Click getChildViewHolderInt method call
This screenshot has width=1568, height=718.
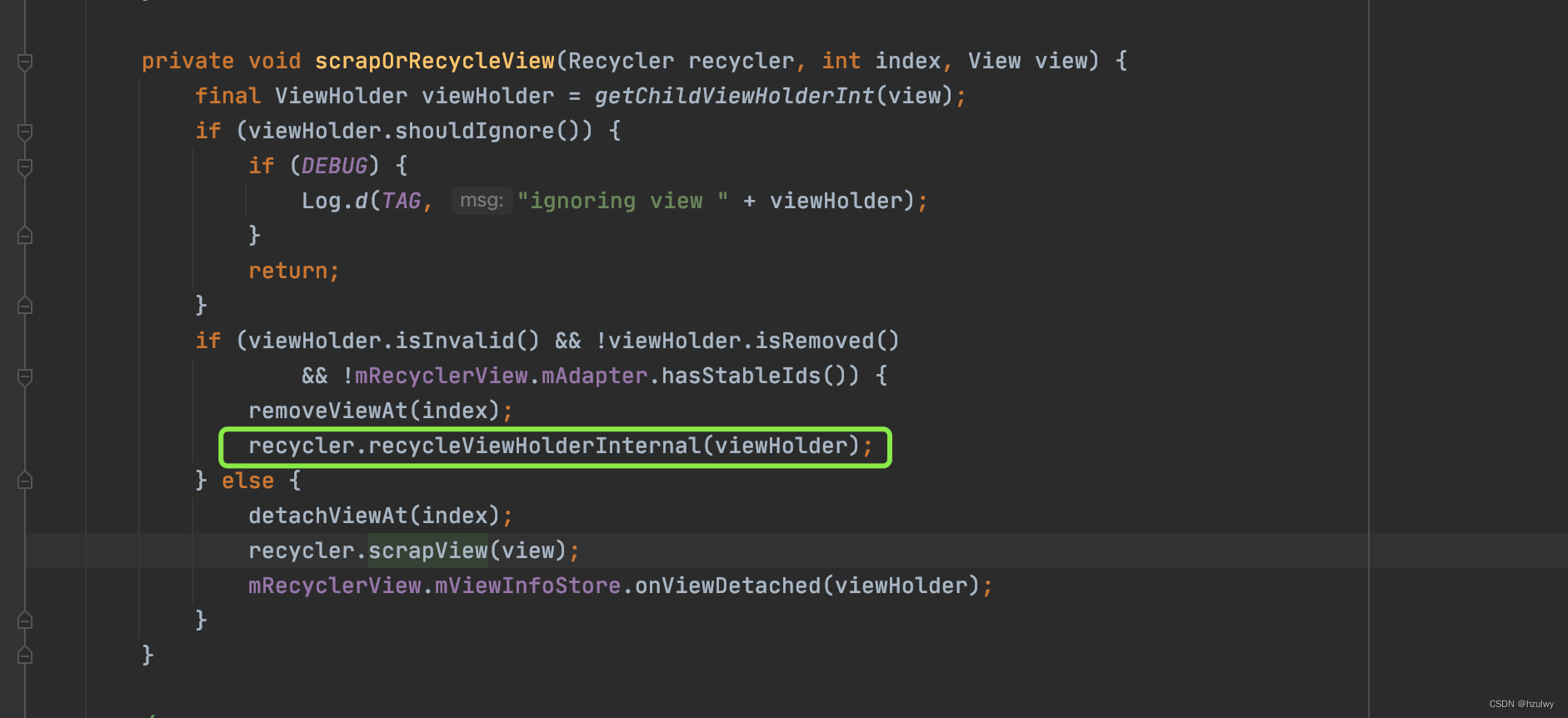[x=734, y=96]
